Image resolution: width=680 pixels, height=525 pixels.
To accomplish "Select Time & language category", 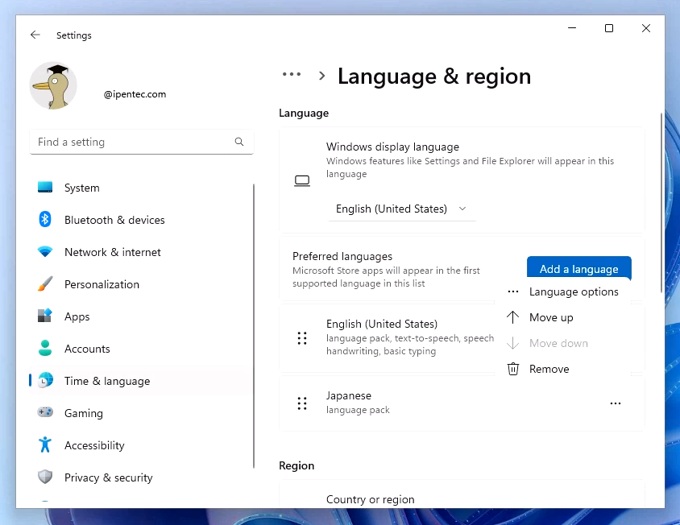I will (x=141, y=381).
